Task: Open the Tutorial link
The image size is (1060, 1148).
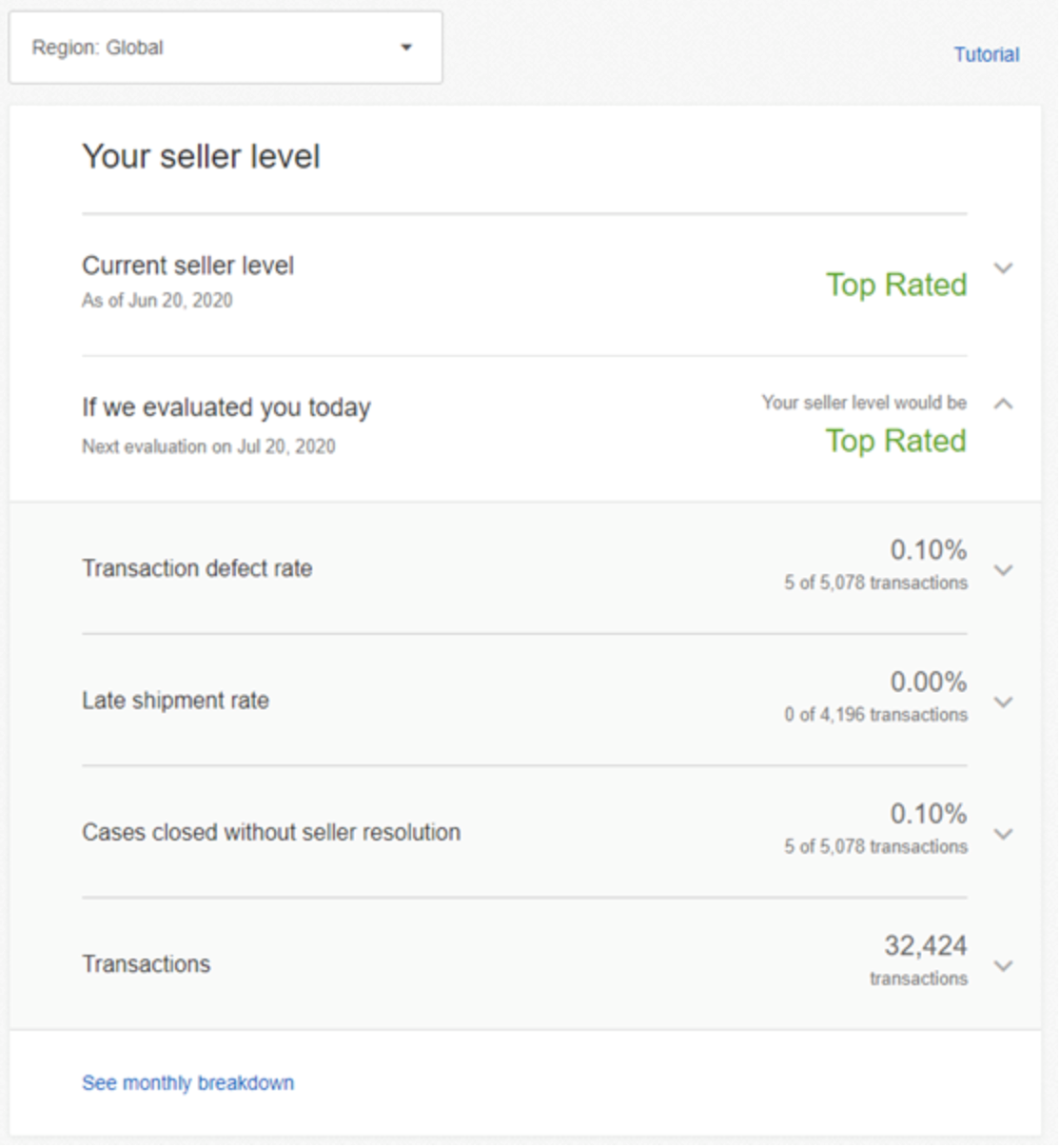Action: pyautogui.click(x=986, y=55)
